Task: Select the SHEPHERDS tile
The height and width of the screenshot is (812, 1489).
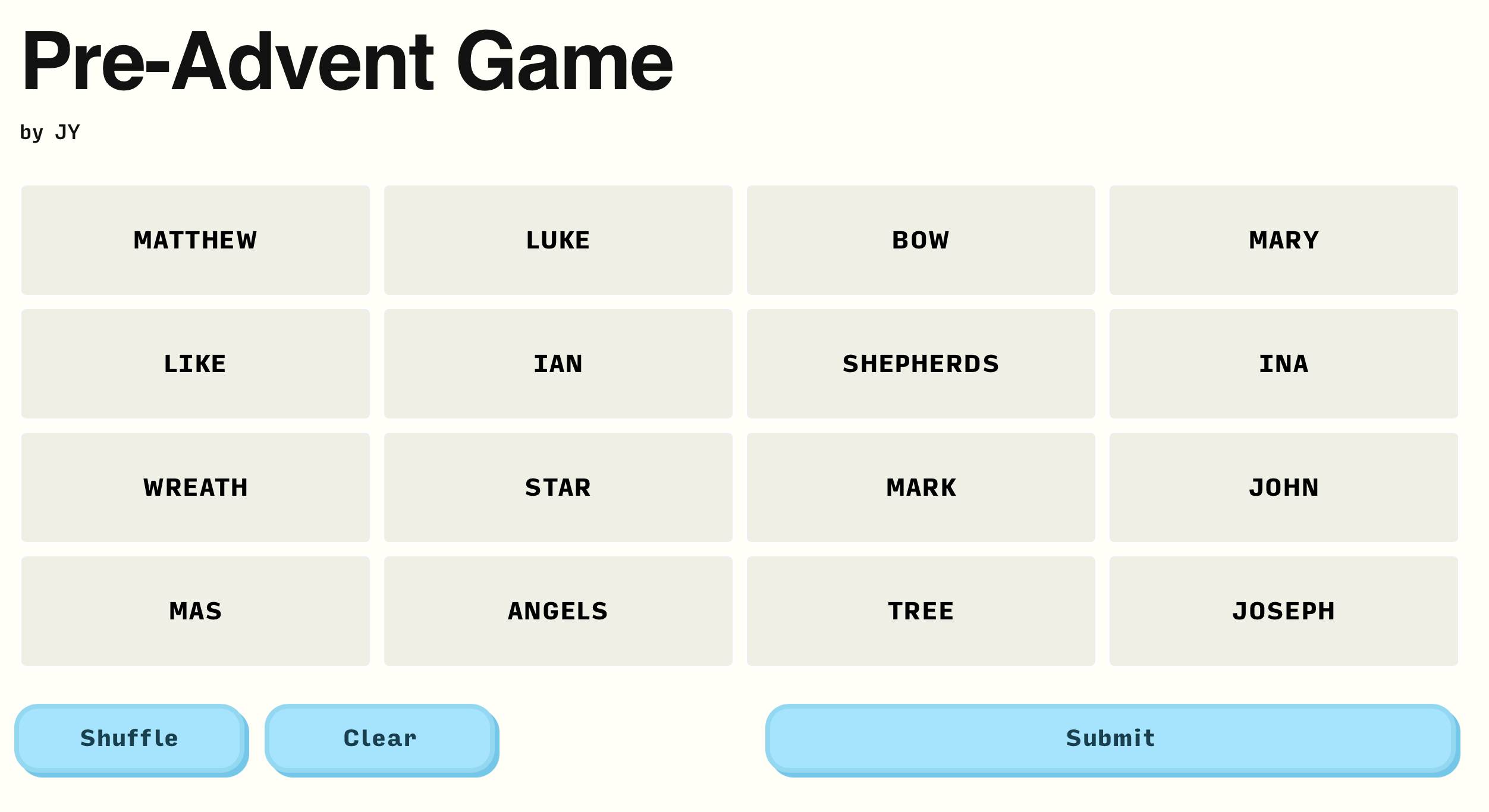Action: click(x=921, y=364)
